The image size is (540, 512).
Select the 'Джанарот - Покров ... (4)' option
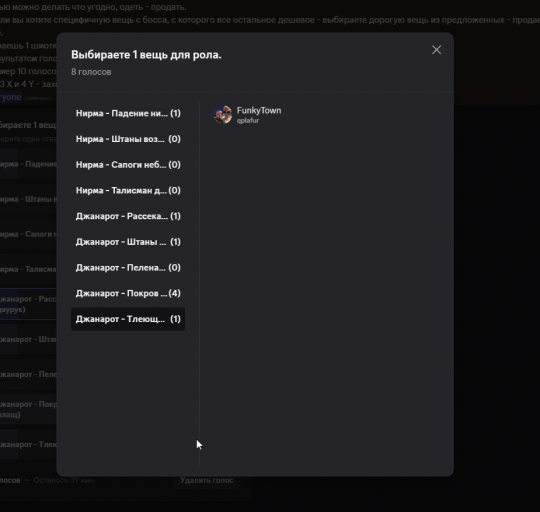point(128,293)
